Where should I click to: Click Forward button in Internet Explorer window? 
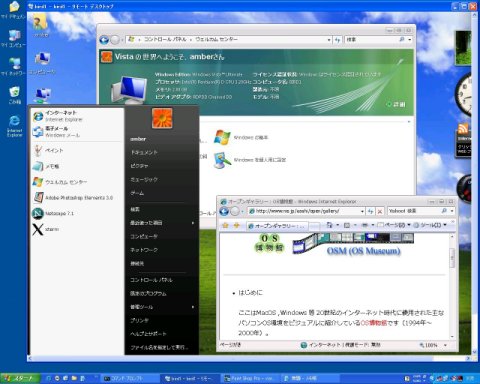tap(235, 211)
